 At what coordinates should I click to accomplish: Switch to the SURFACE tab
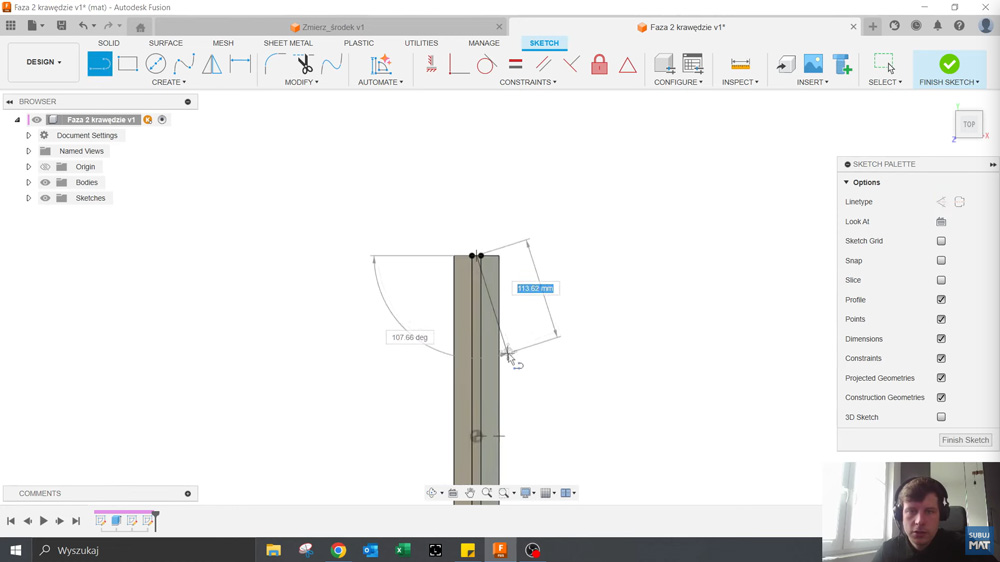[x=166, y=43]
